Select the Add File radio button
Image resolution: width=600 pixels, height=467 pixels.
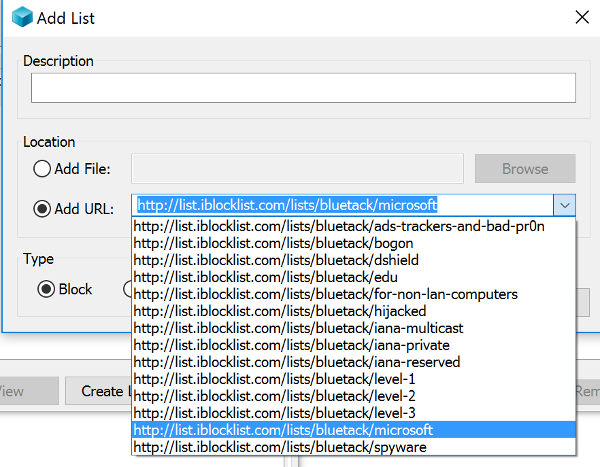[x=43, y=169]
